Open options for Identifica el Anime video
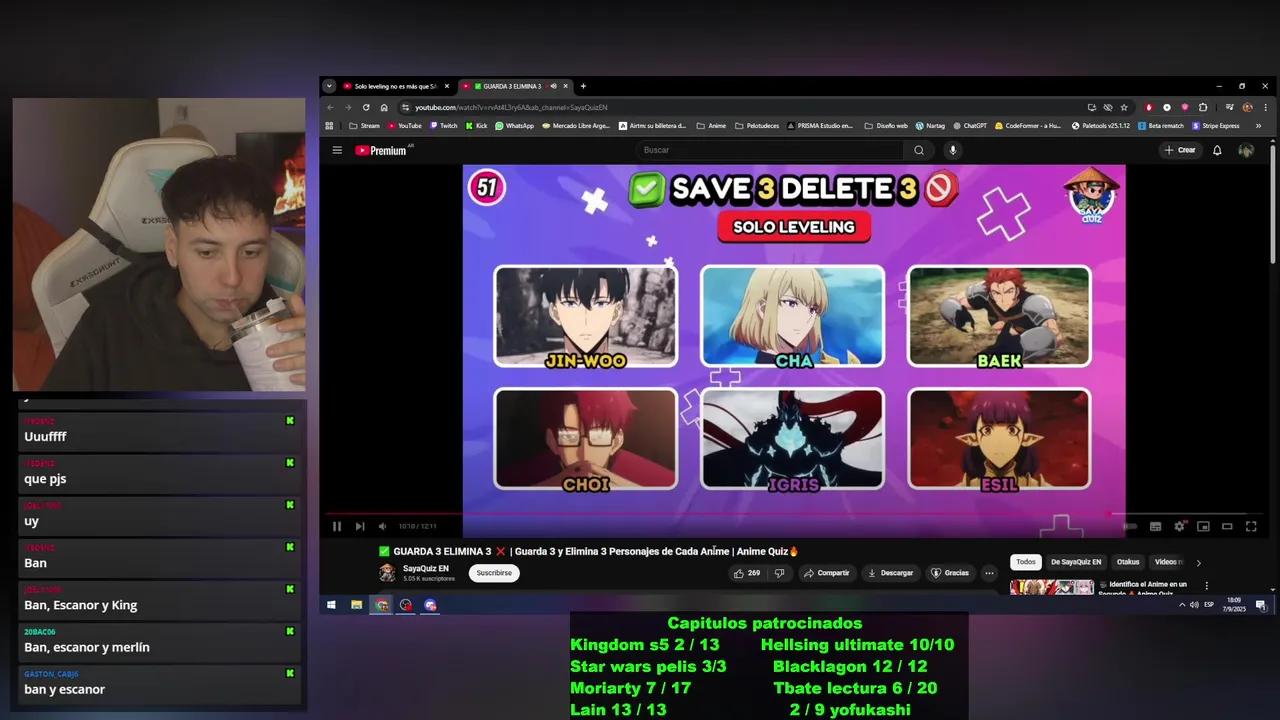The image size is (1280, 720). click(1206, 586)
